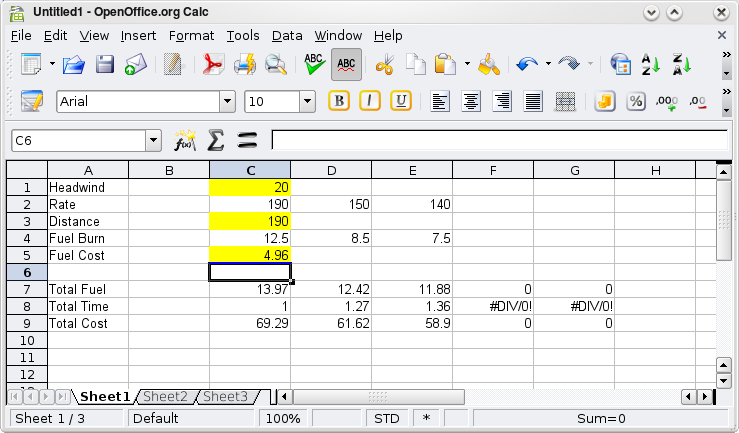Toggle AutoSpellcheck button
This screenshot has width=739, height=433.
346,66
